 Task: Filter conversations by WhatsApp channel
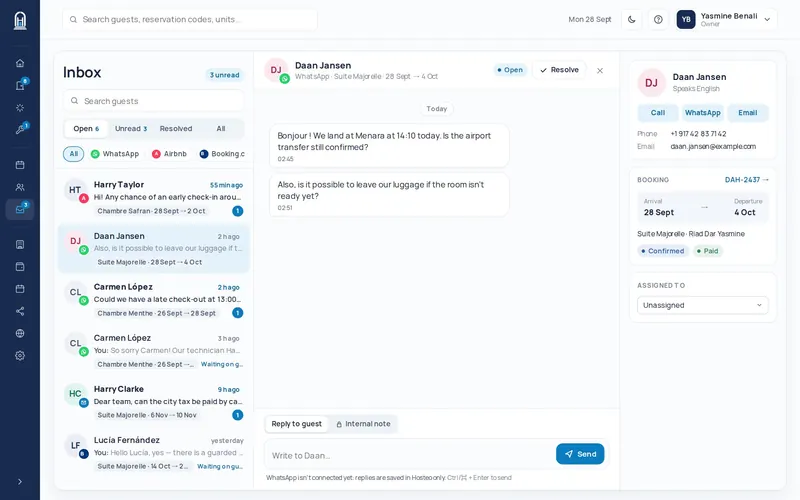tap(115, 154)
